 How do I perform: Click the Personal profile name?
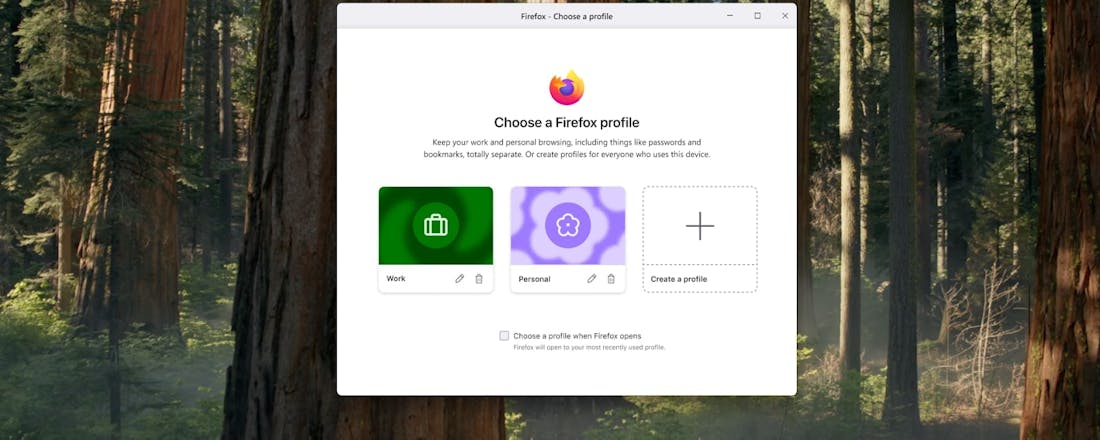point(534,279)
